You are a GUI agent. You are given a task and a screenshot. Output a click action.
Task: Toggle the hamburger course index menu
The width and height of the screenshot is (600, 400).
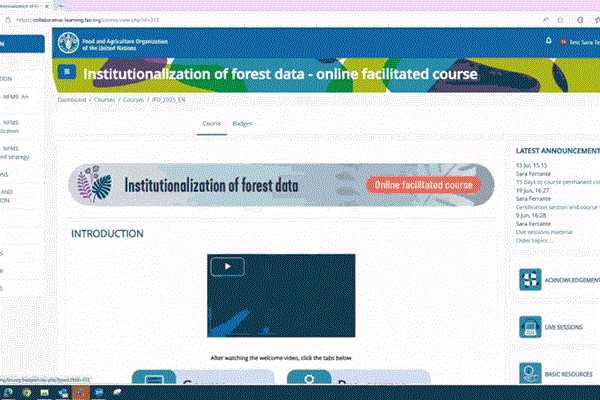tap(67, 72)
